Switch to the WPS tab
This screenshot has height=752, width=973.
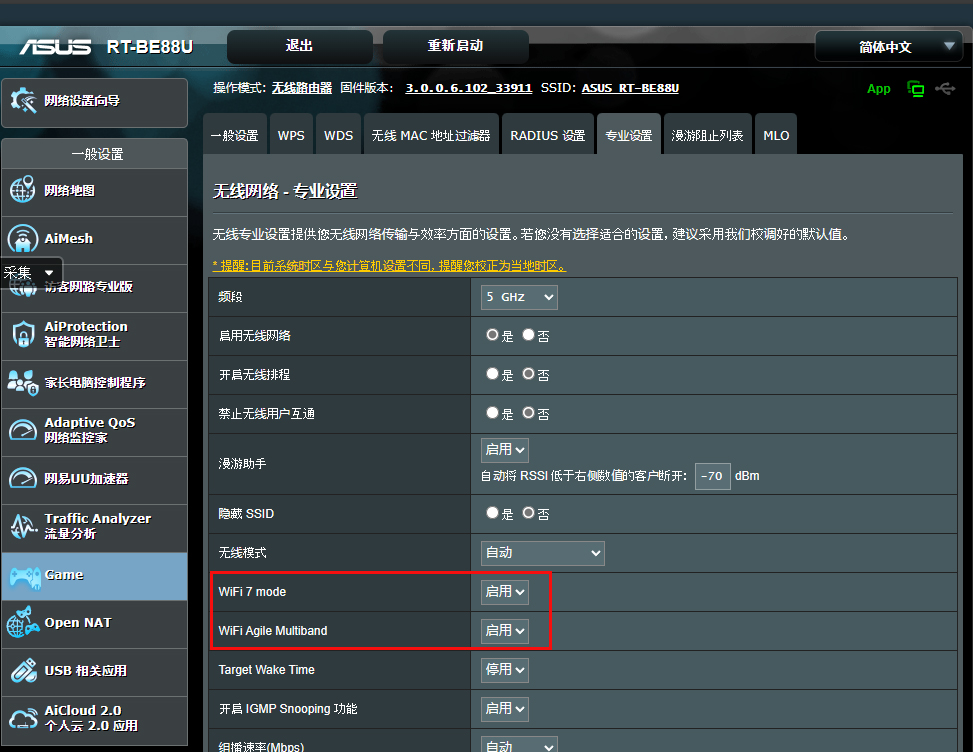[291, 135]
